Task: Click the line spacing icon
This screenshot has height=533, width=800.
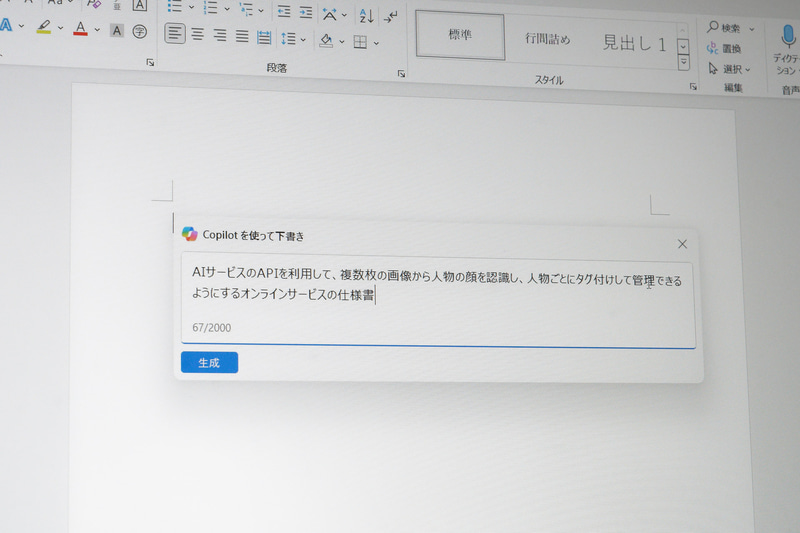Action: point(288,38)
